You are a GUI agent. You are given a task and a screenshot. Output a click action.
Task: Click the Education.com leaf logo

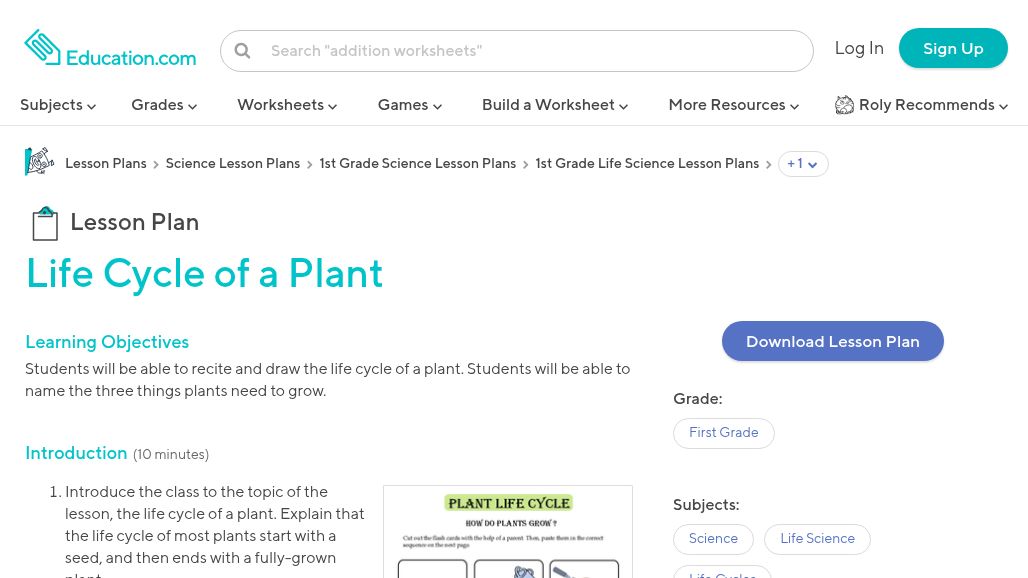(43, 47)
